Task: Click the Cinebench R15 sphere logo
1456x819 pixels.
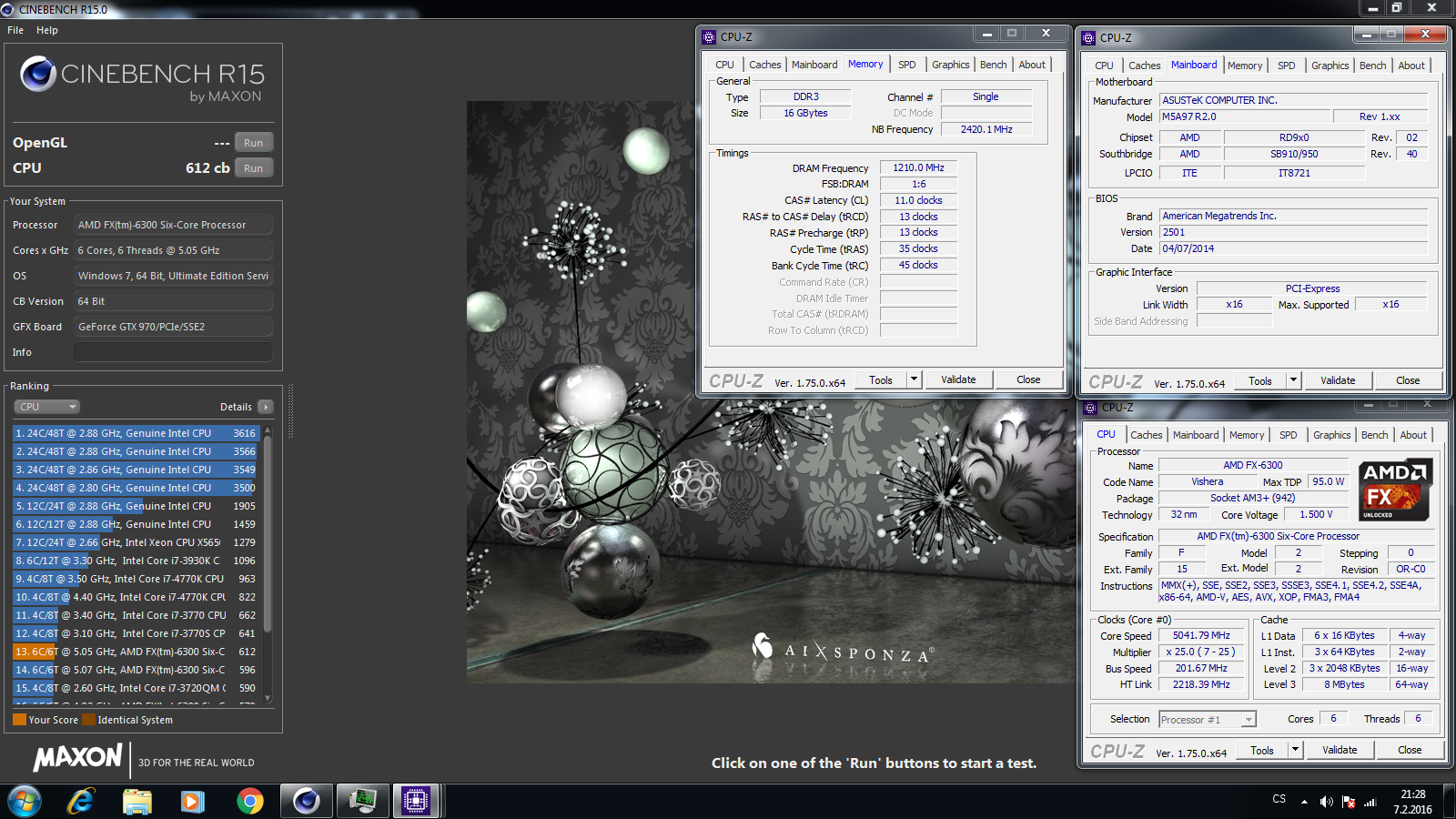Action: [38, 74]
